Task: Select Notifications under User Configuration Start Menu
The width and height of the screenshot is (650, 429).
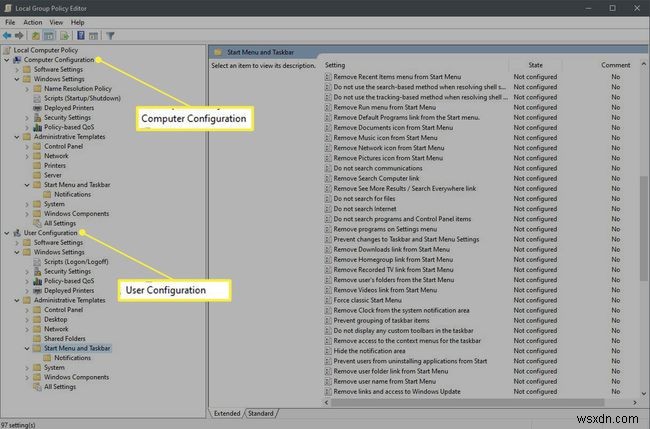Action: [73, 358]
